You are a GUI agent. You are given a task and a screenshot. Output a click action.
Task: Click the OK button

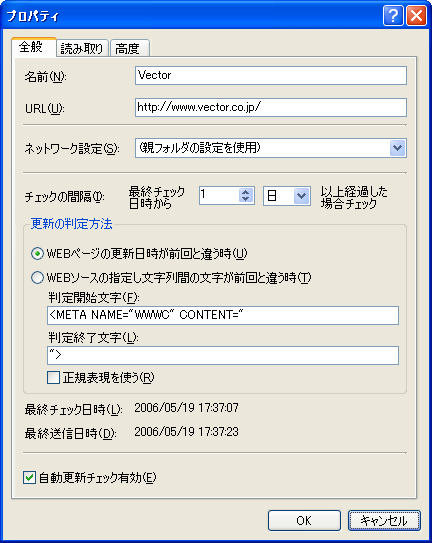[x=304, y=520]
